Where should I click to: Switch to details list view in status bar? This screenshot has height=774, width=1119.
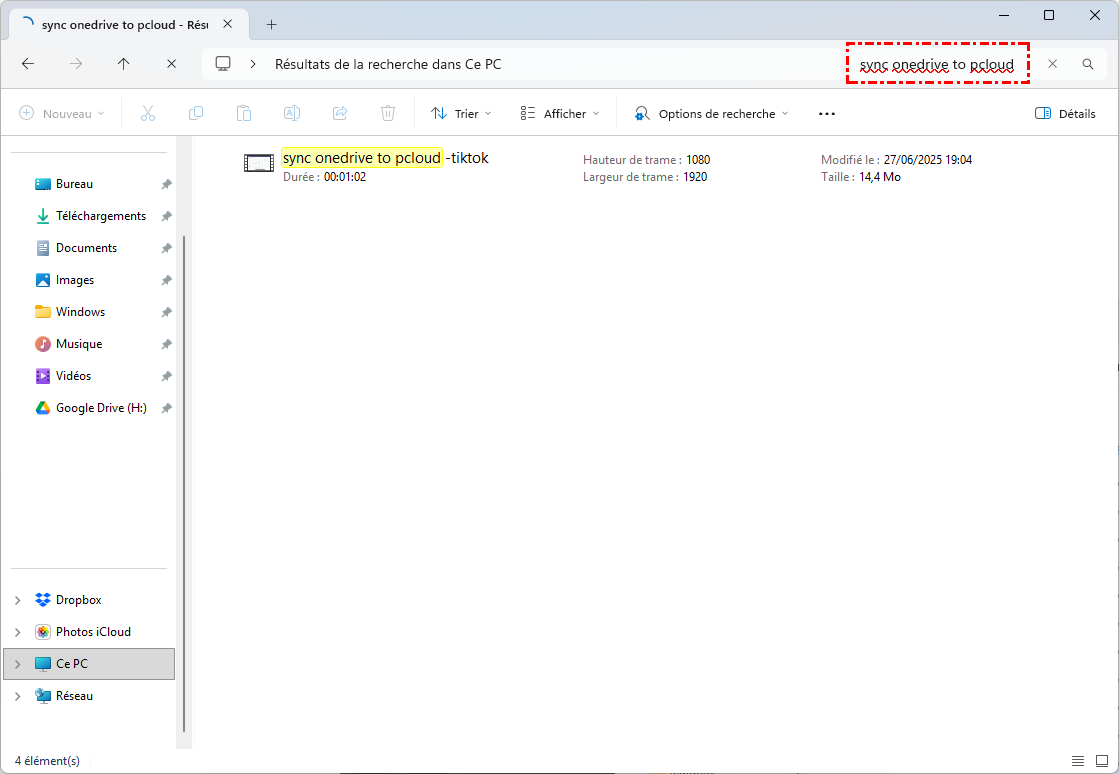(1077, 761)
